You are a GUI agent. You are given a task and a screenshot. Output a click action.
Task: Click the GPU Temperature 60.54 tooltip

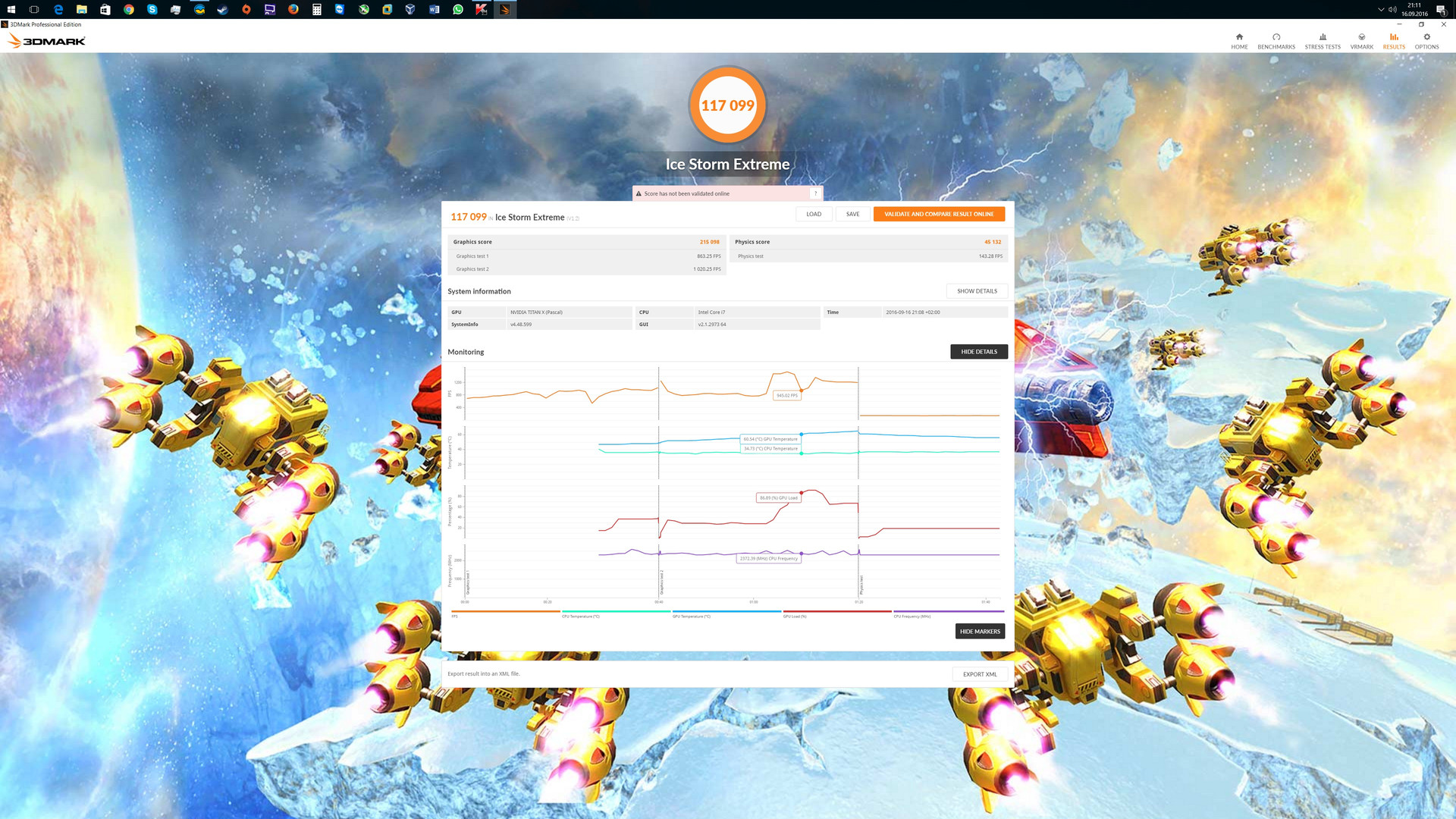770,439
